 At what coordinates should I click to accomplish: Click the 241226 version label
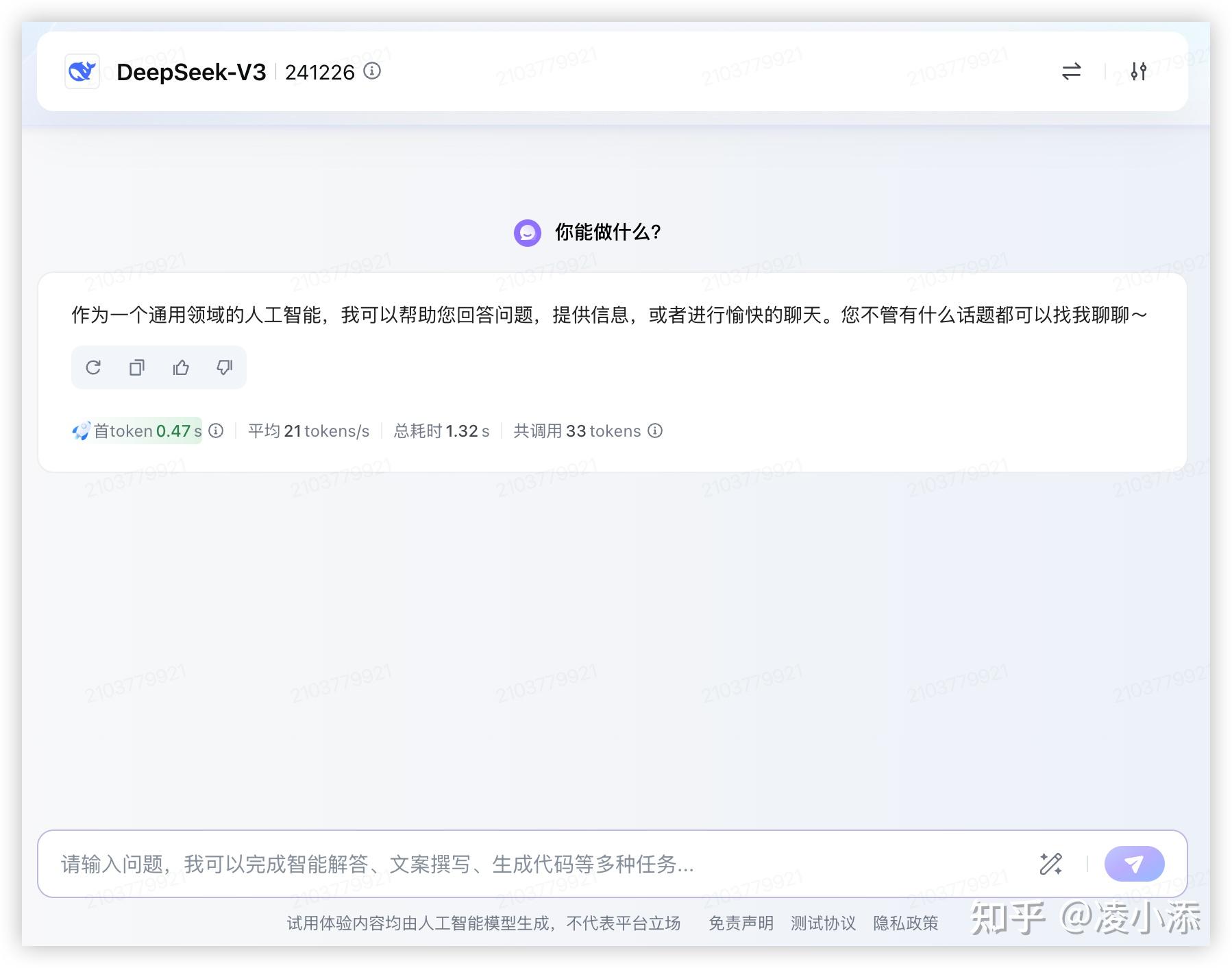click(320, 72)
